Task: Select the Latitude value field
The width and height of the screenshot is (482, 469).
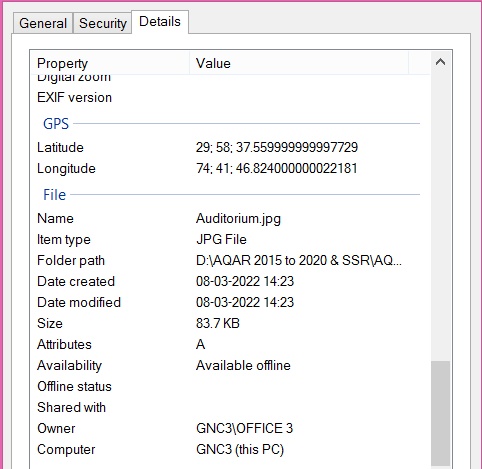Action: 277,147
